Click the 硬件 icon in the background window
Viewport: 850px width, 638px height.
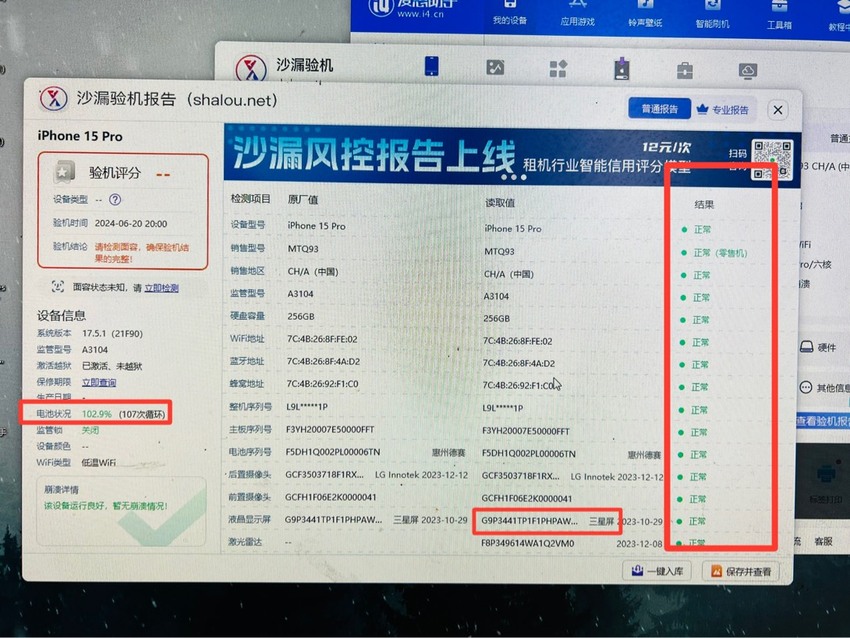click(807, 347)
